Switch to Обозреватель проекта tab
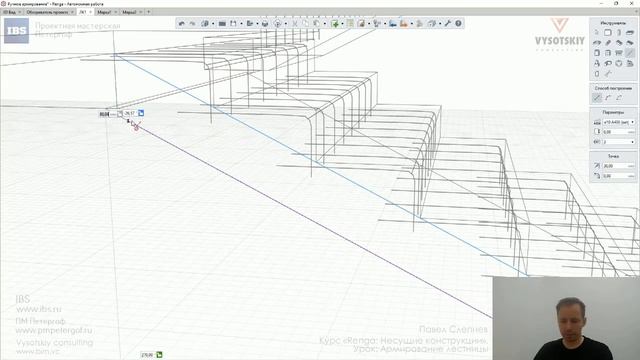Screen dimensions: 640x360 pyautogui.click(x=48, y=12)
